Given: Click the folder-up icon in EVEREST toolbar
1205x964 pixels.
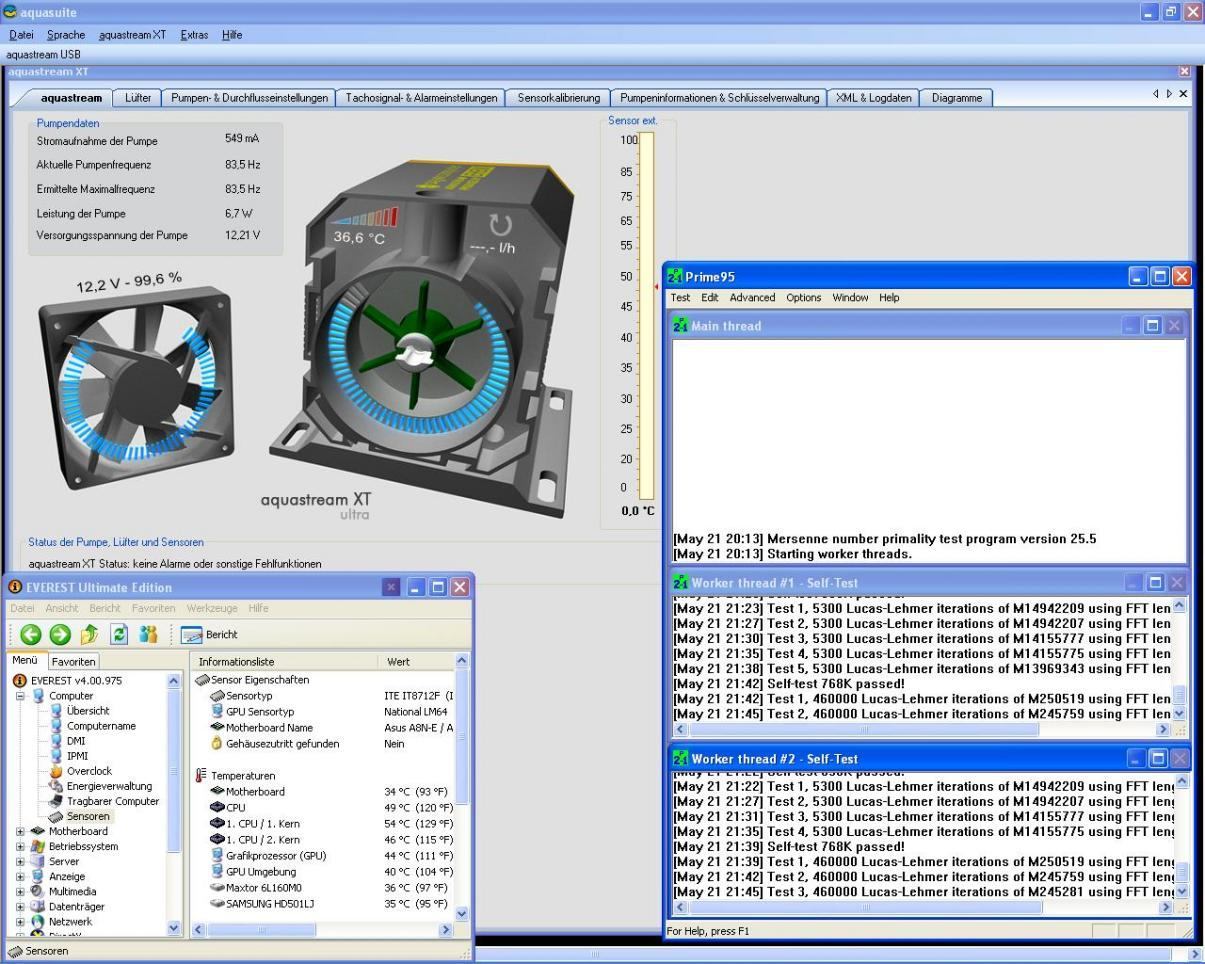Looking at the screenshot, I should [x=90, y=634].
